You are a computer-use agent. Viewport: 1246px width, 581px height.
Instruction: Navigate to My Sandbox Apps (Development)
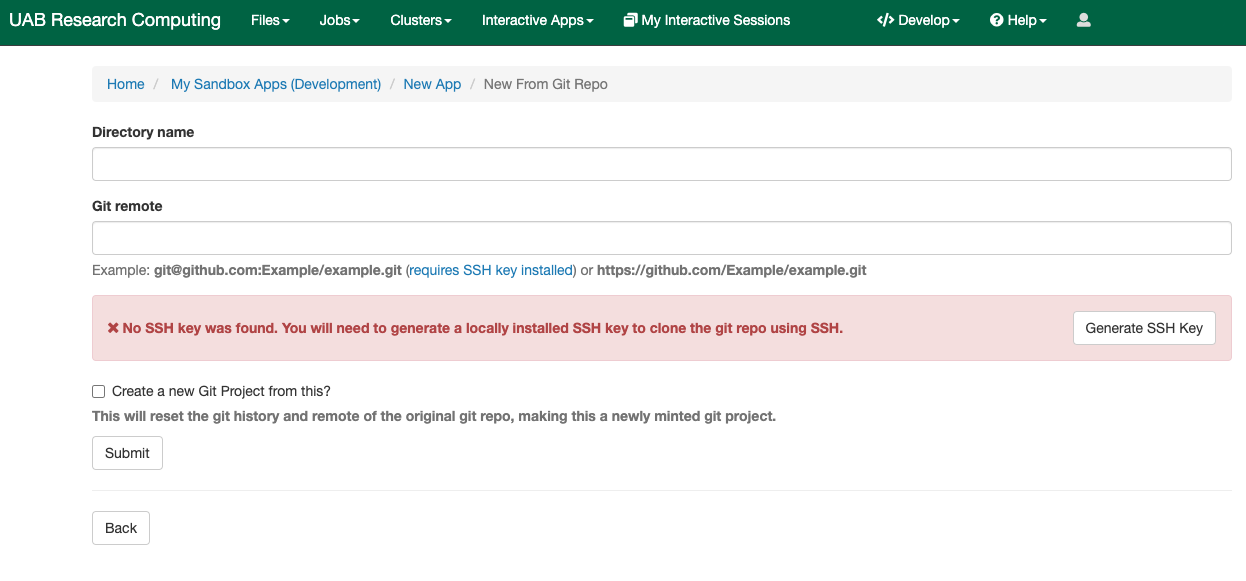pos(276,84)
